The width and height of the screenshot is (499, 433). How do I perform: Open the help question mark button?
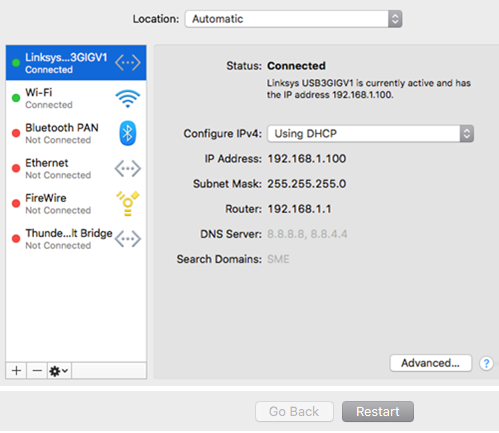[x=486, y=363]
